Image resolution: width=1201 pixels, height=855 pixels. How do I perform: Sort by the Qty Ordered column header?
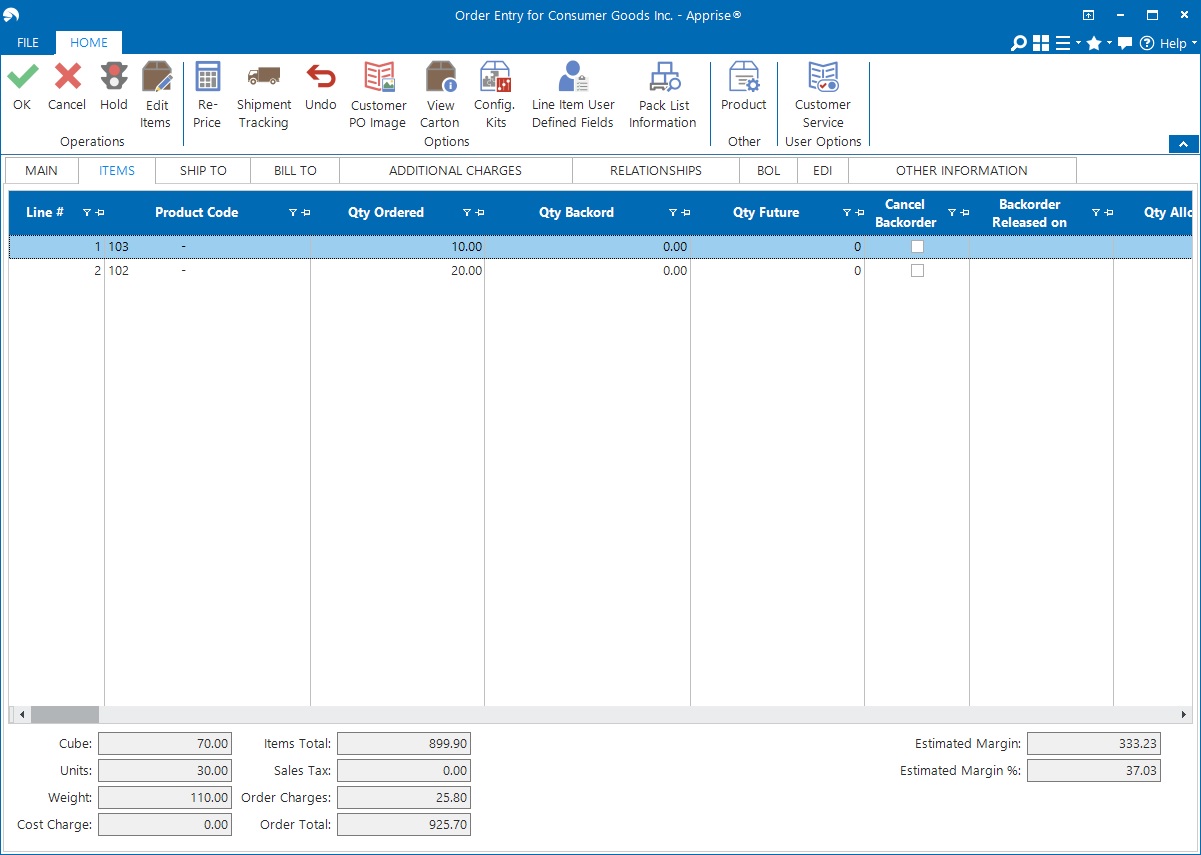[386, 213]
